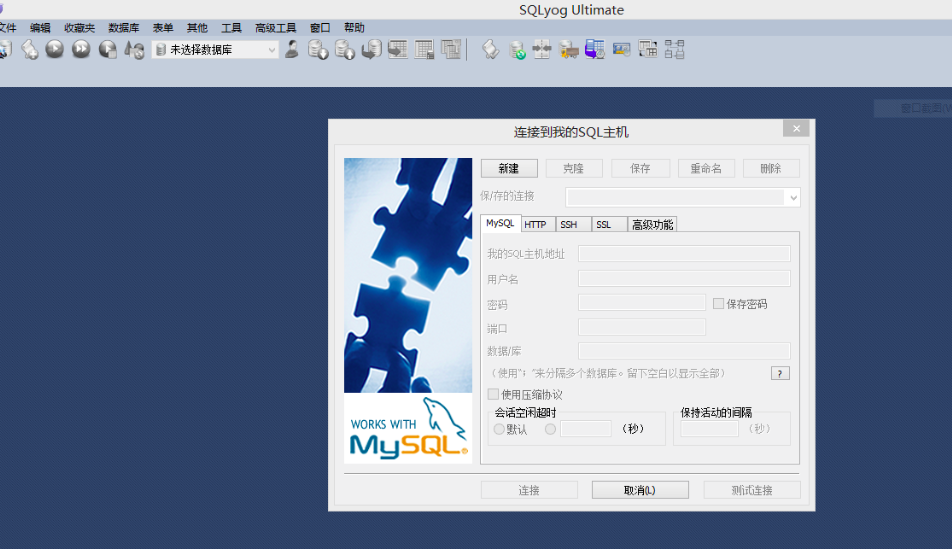
Task: Open the 工具 menu
Action: [x=231, y=27]
